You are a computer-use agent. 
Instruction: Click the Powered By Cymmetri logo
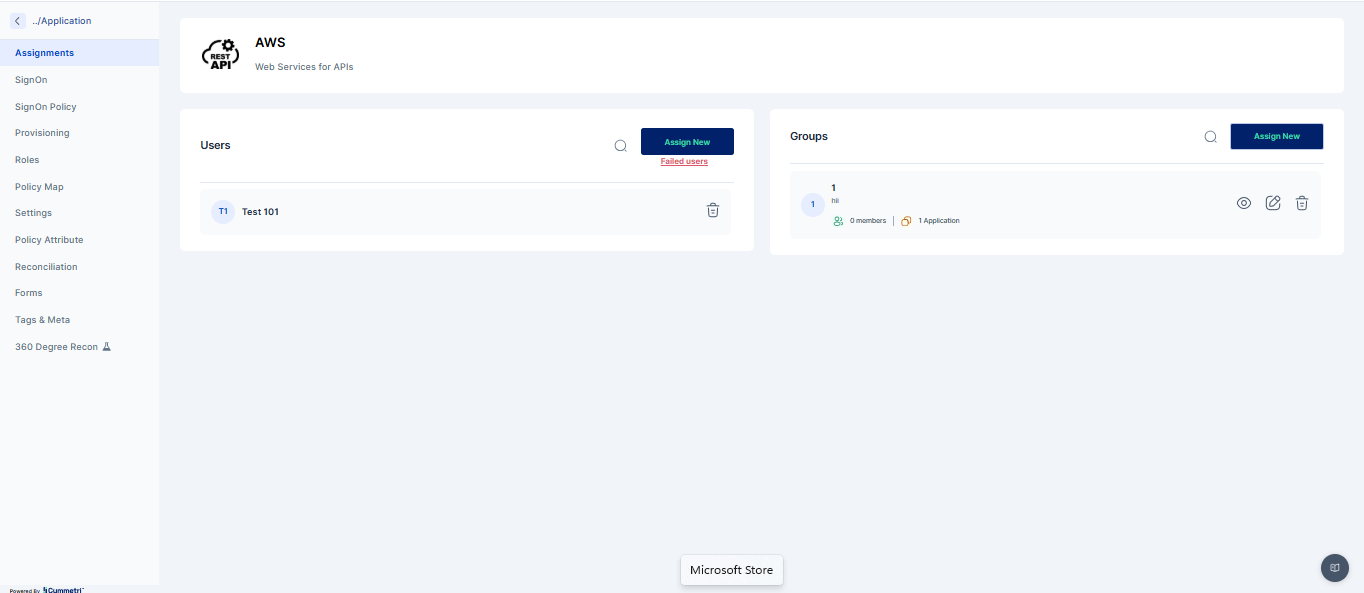(x=47, y=590)
